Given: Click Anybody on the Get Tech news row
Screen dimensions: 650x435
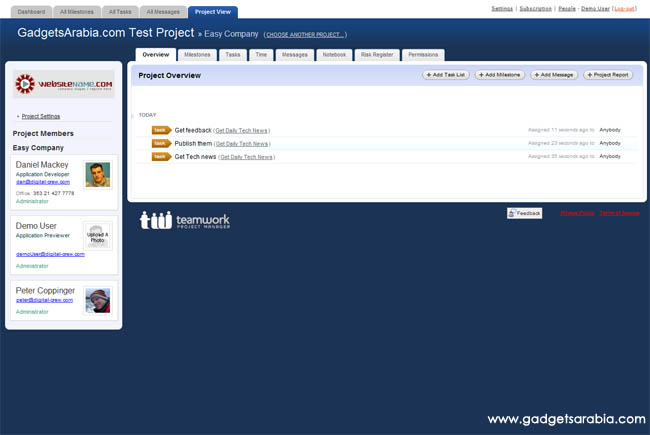Looking at the screenshot, I should (610, 157).
